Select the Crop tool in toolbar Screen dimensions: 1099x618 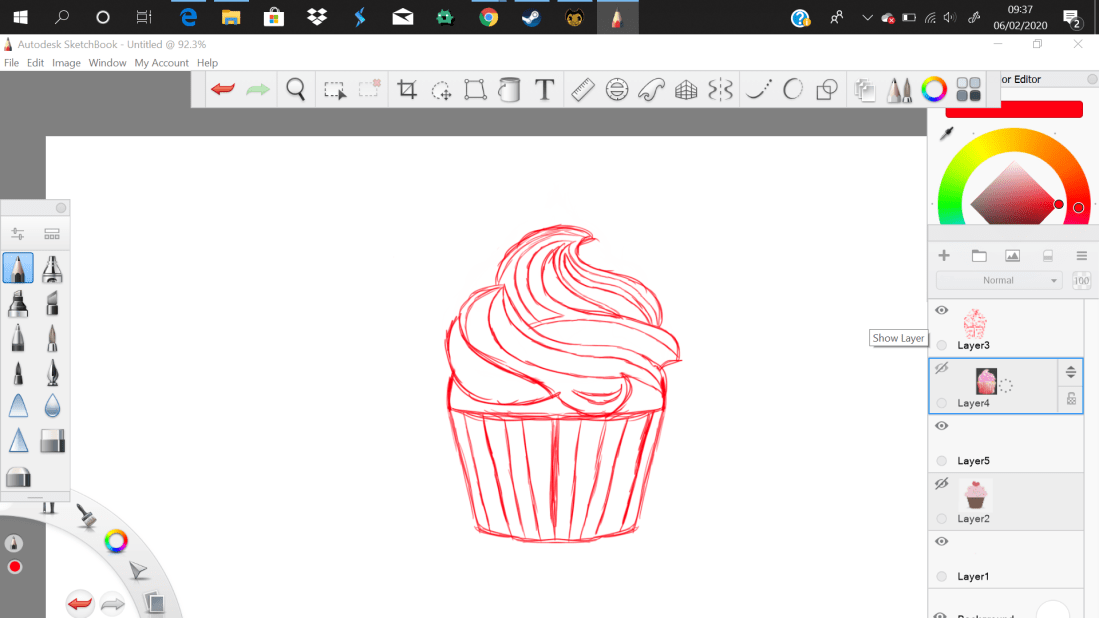point(407,90)
